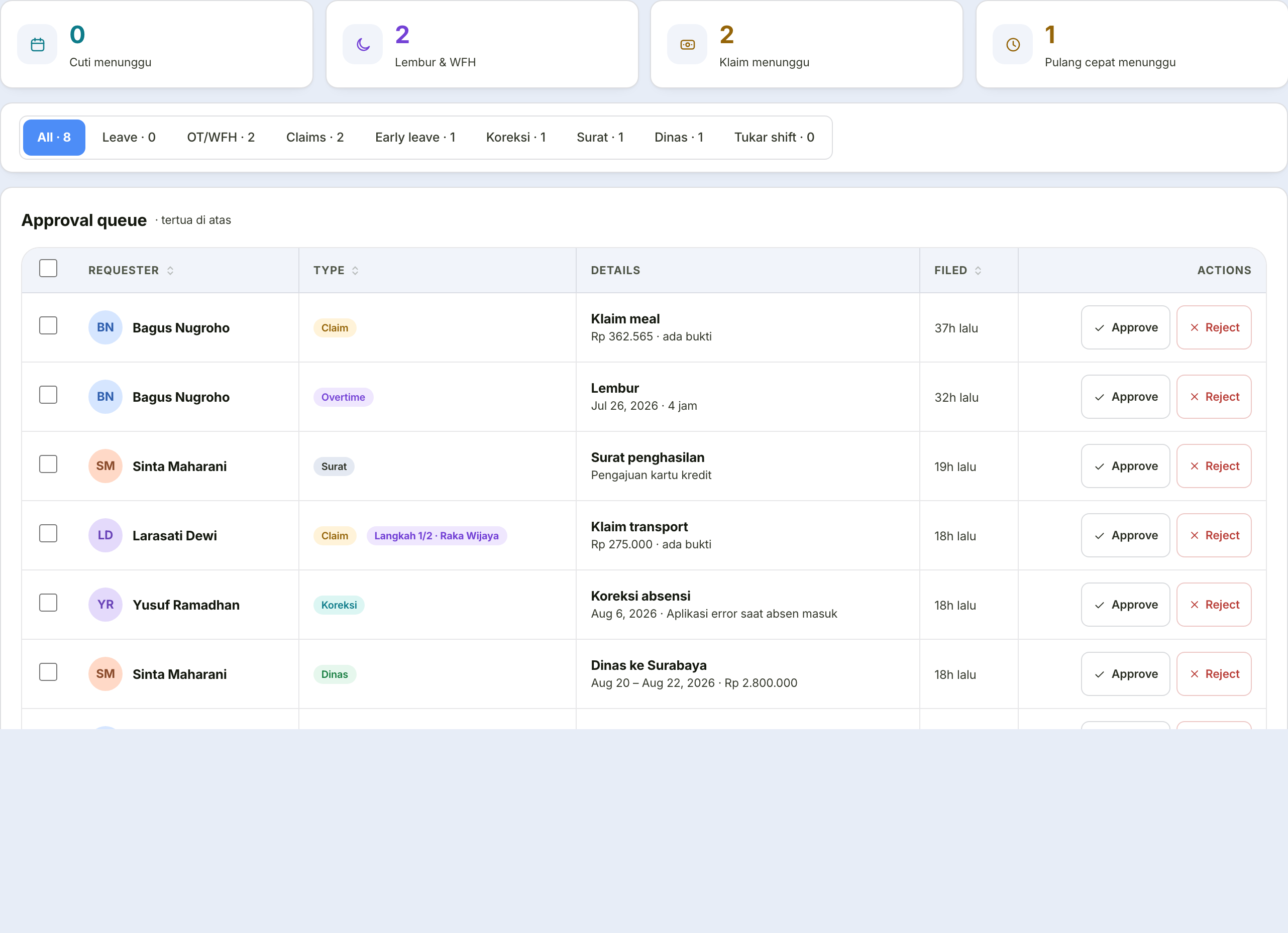The height and width of the screenshot is (933, 1288).
Task: Click BN avatar in Klaim meal row
Action: (105, 327)
